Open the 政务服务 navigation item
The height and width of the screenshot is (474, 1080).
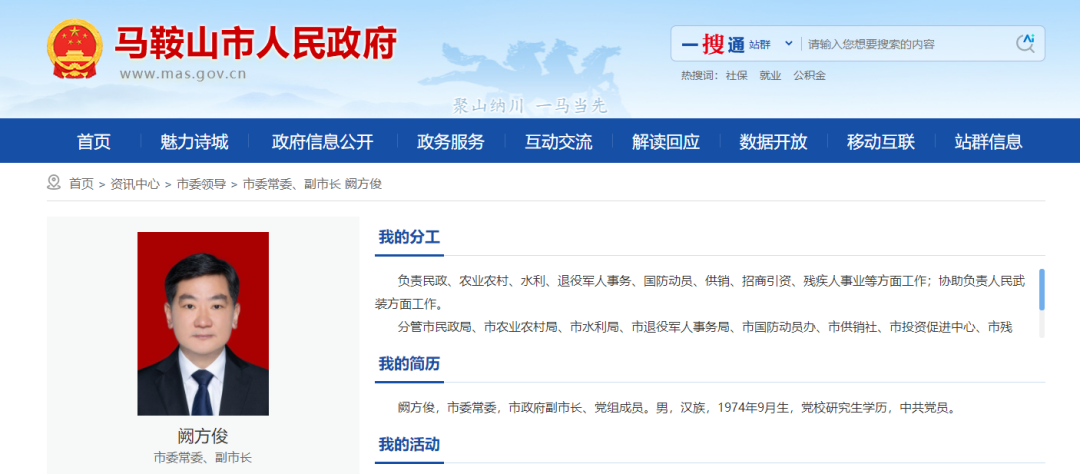[x=450, y=142]
